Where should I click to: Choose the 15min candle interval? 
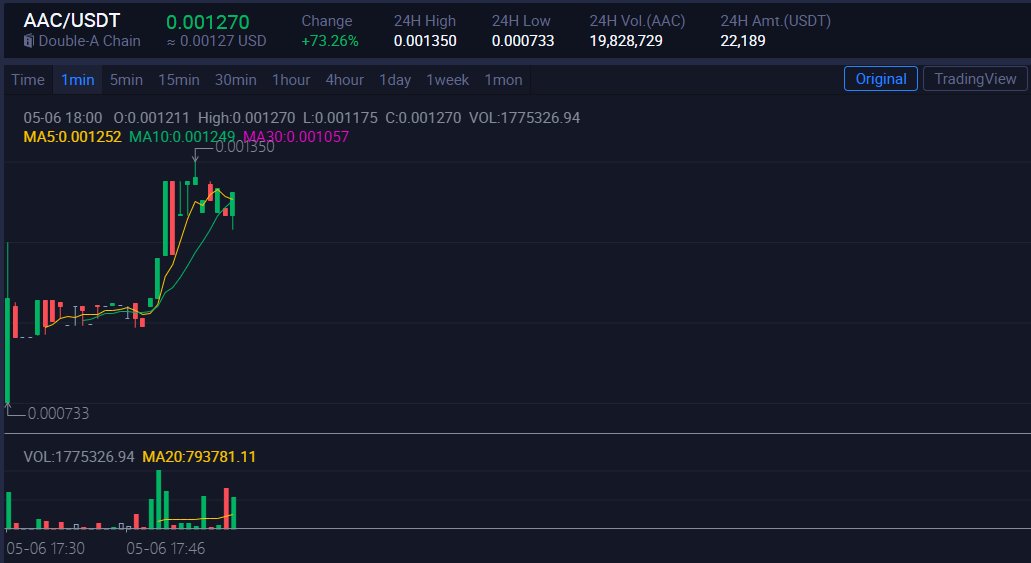click(179, 80)
